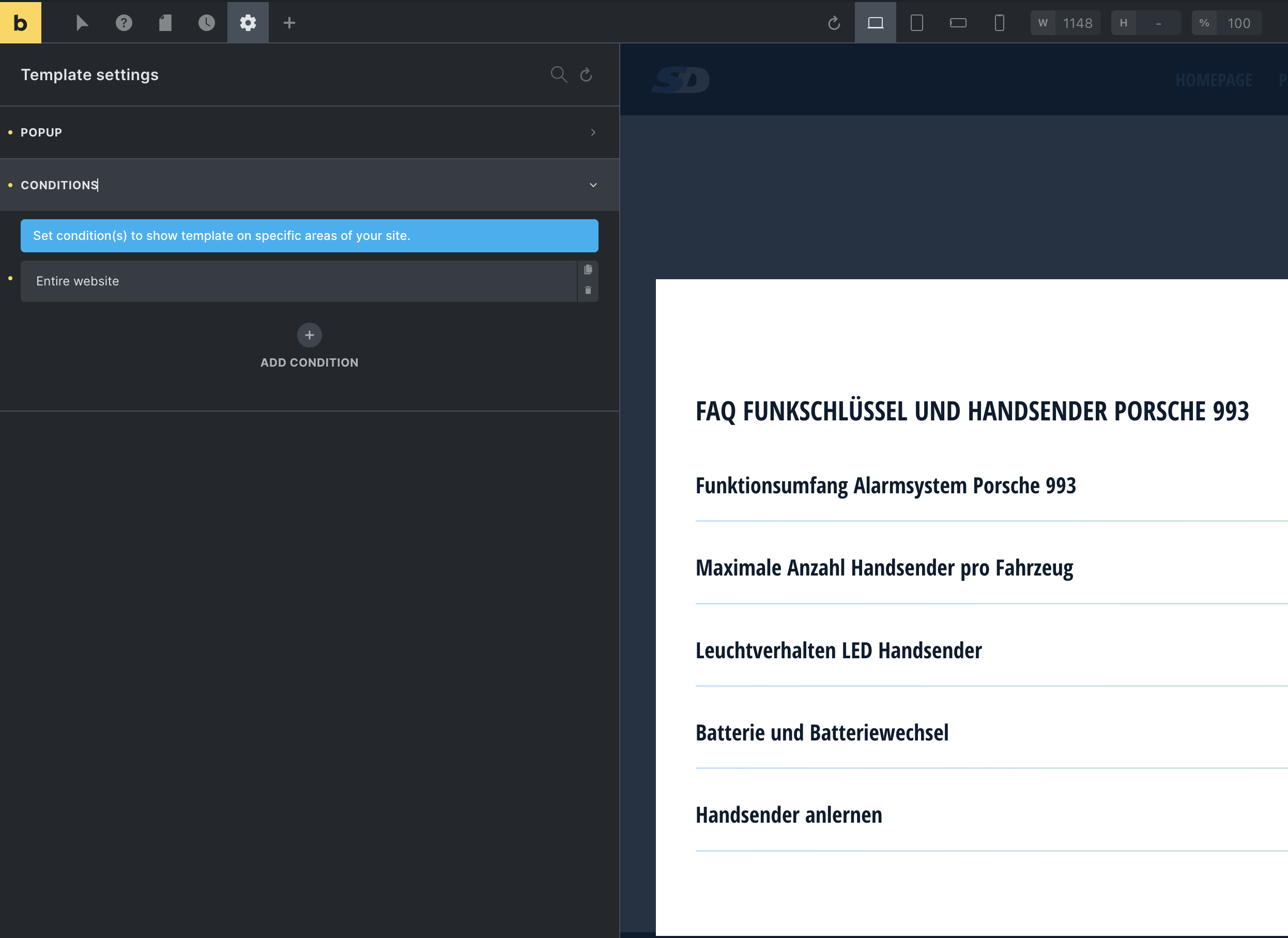This screenshot has width=1288, height=938.
Task: Click the reload canvas icon in the top bar
Action: [834, 23]
